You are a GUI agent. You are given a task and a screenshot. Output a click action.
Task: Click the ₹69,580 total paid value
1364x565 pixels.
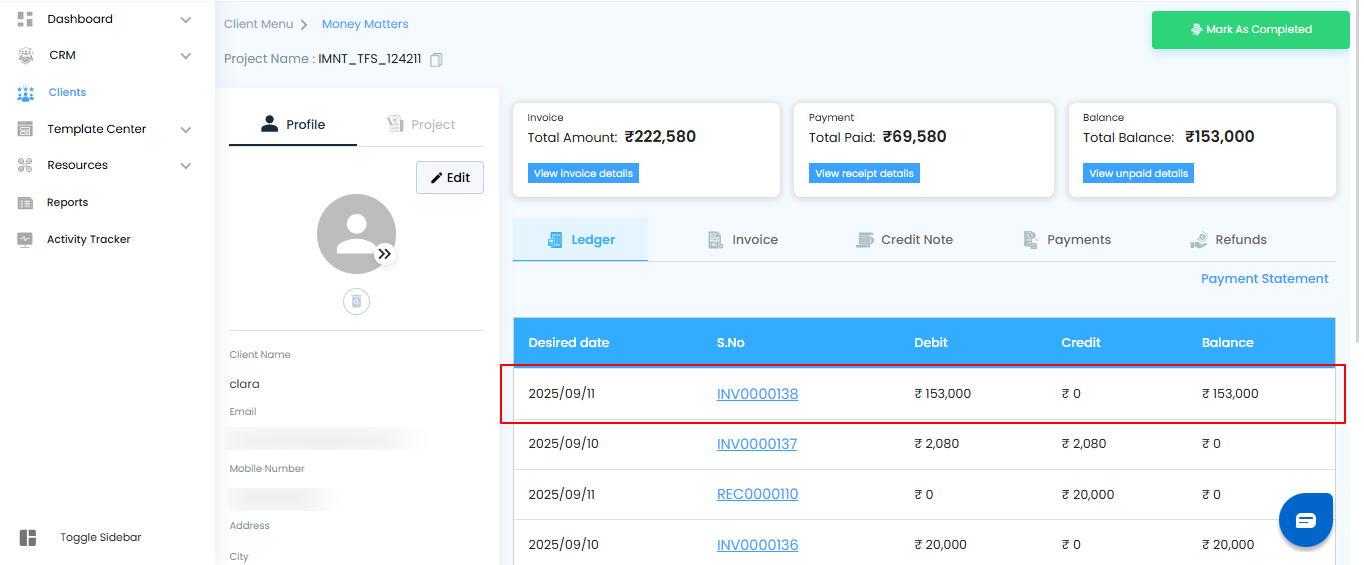click(x=914, y=137)
